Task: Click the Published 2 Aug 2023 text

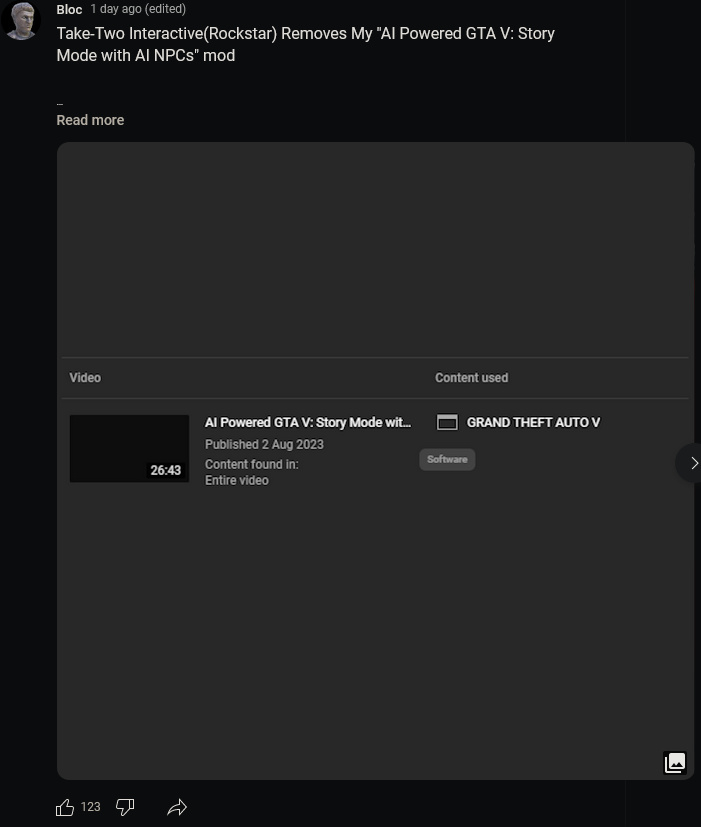Action: [x=264, y=445]
